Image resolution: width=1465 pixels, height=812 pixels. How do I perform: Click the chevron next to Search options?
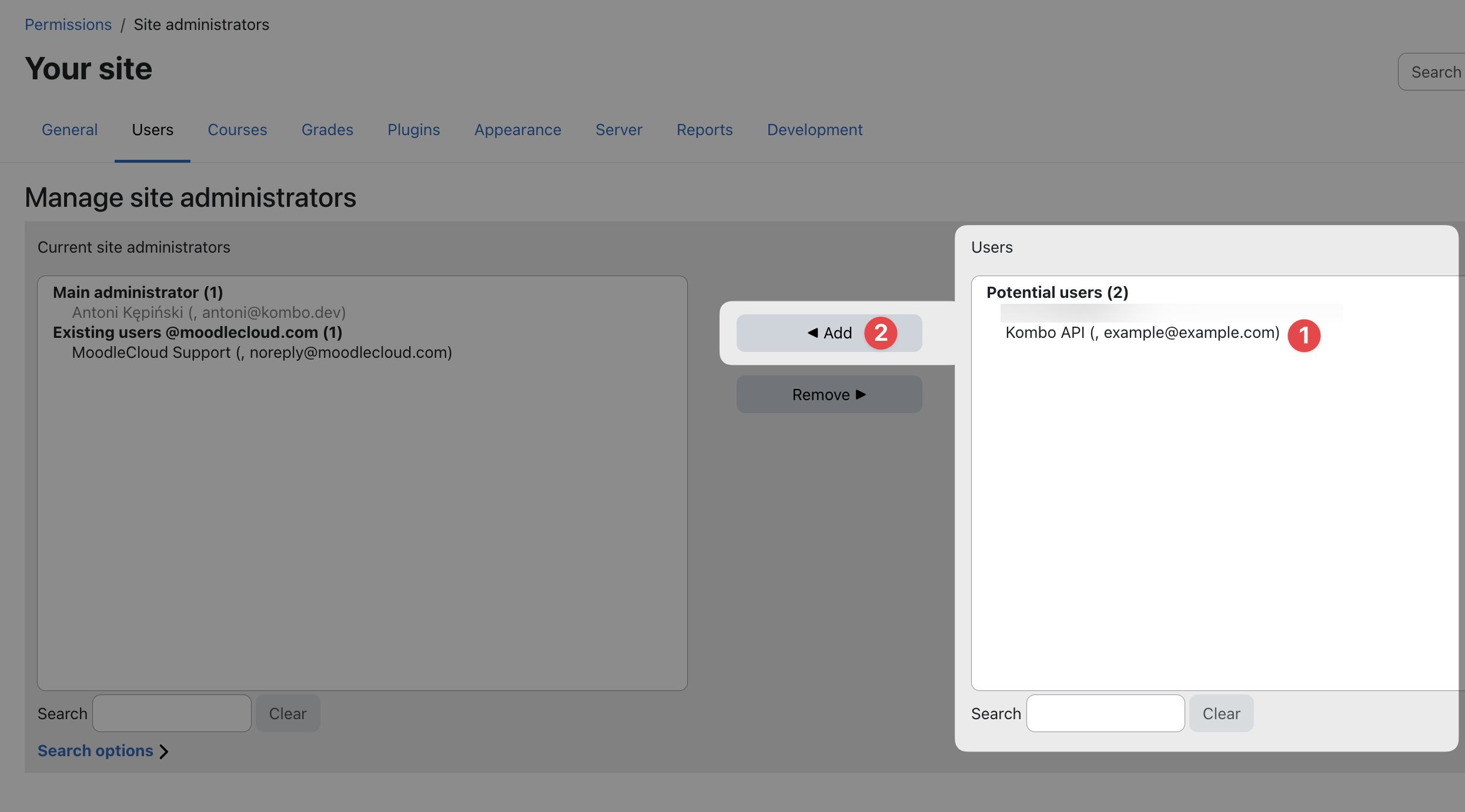tap(164, 751)
